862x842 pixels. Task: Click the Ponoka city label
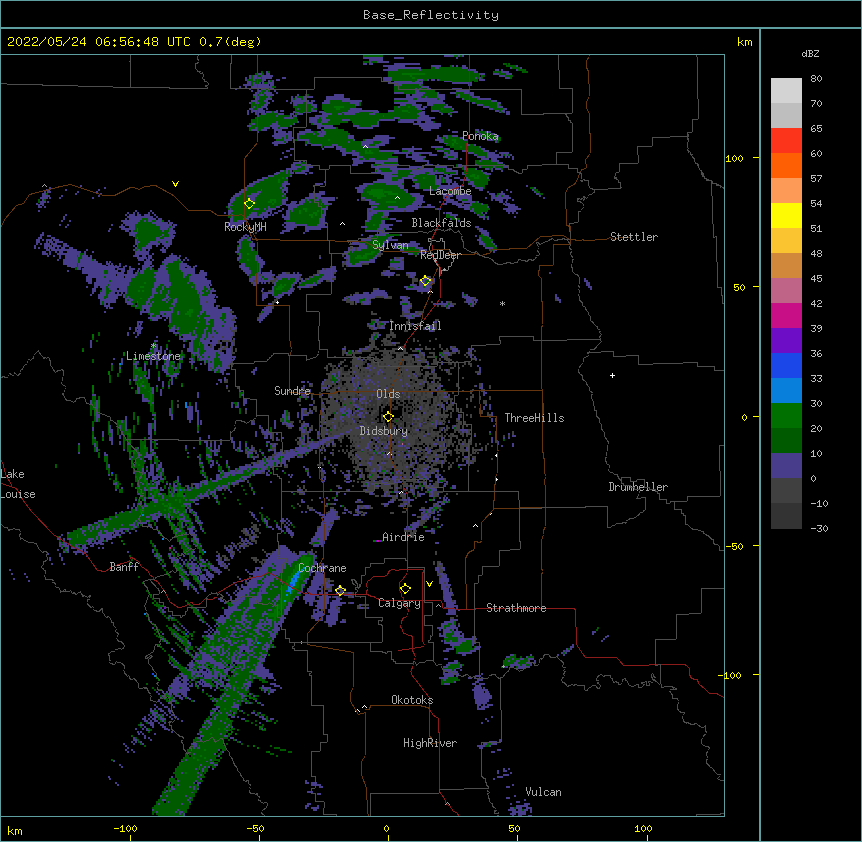(x=480, y=136)
